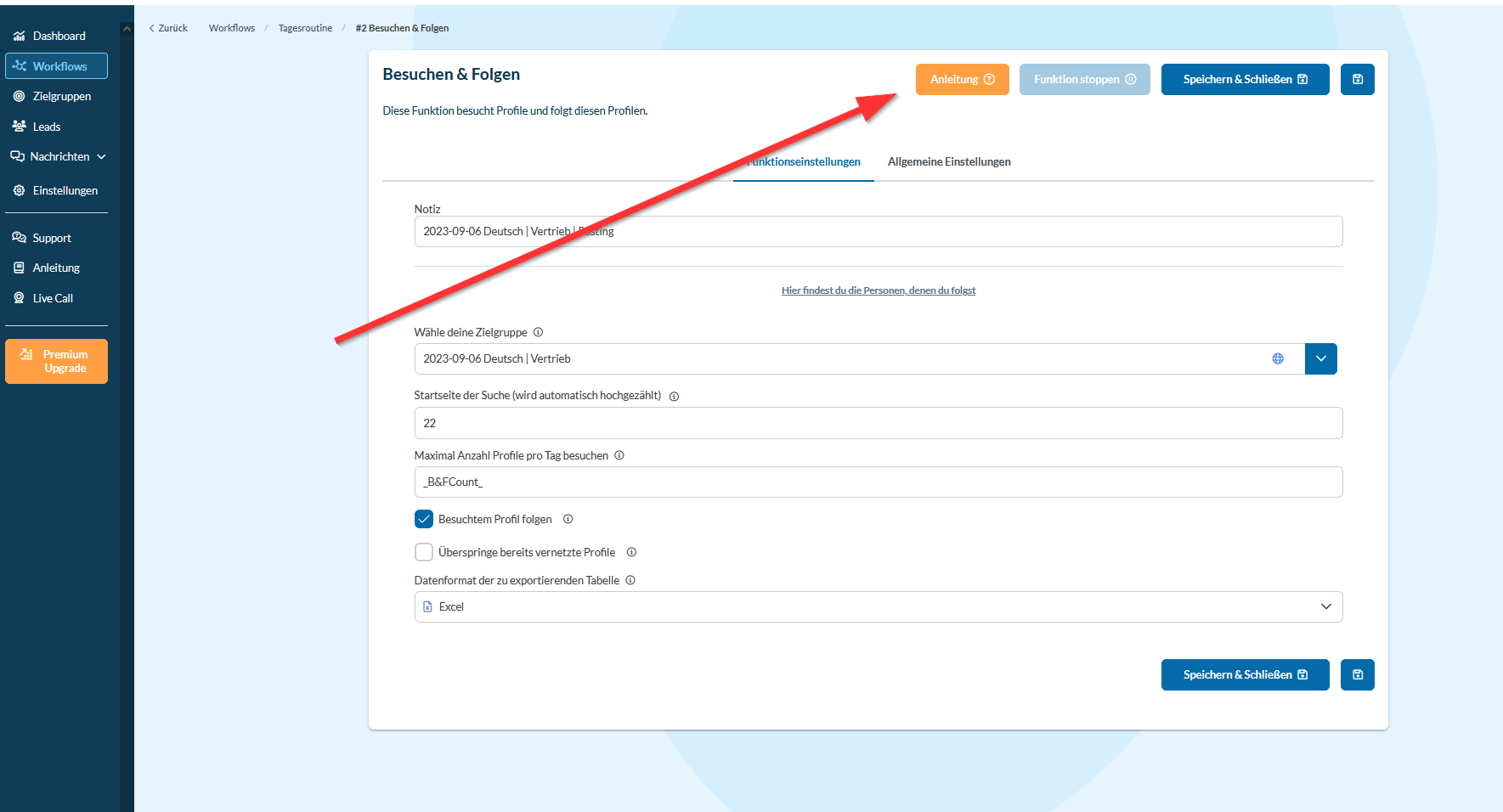Uncheck the Besuchtem Profil folgen checkbox
Viewport: 1503px width, 812px height.
(x=424, y=520)
